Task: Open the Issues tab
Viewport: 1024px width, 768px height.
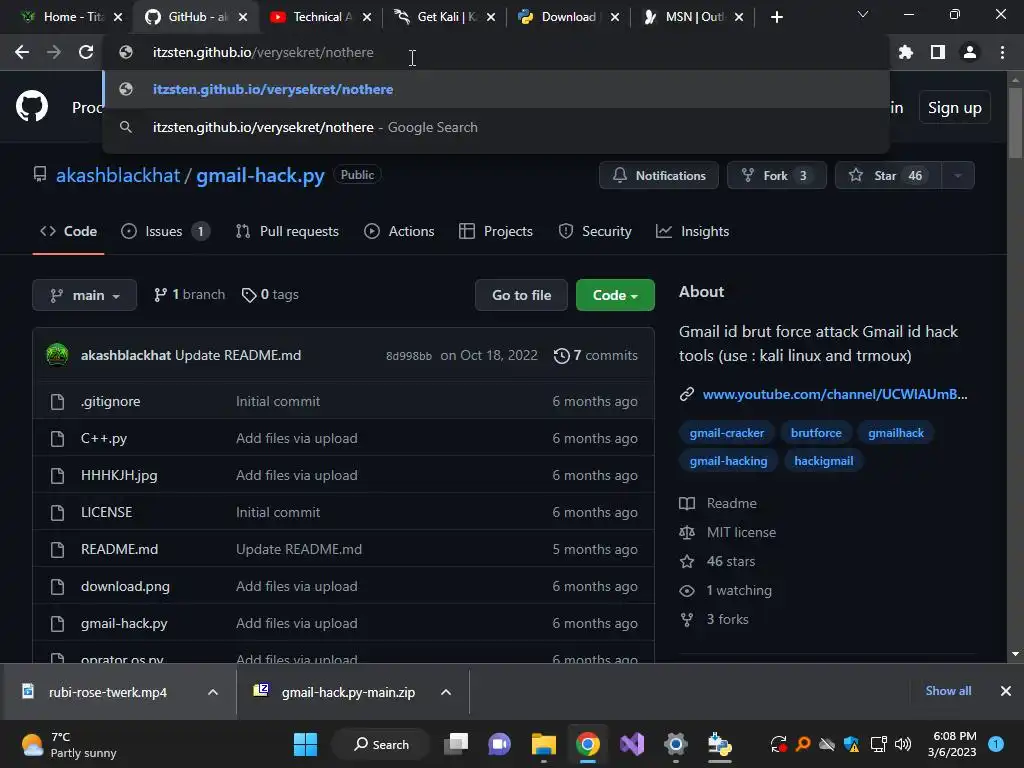Action: click(x=165, y=231)
